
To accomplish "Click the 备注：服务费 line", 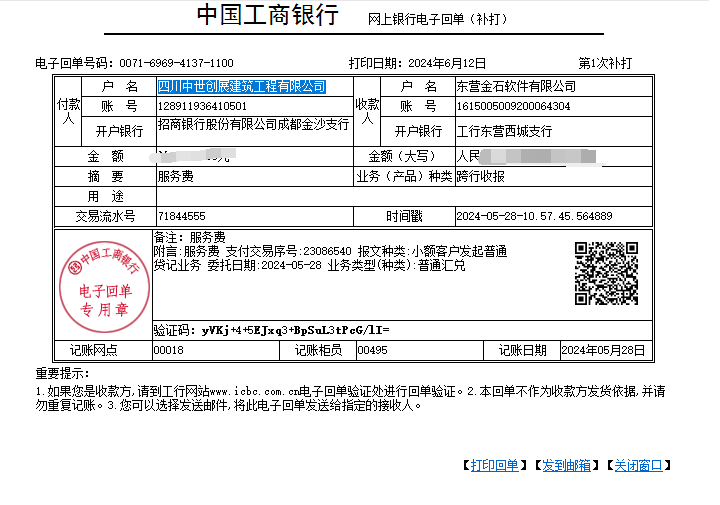I will pyautogui.click(x=189, y=237).
